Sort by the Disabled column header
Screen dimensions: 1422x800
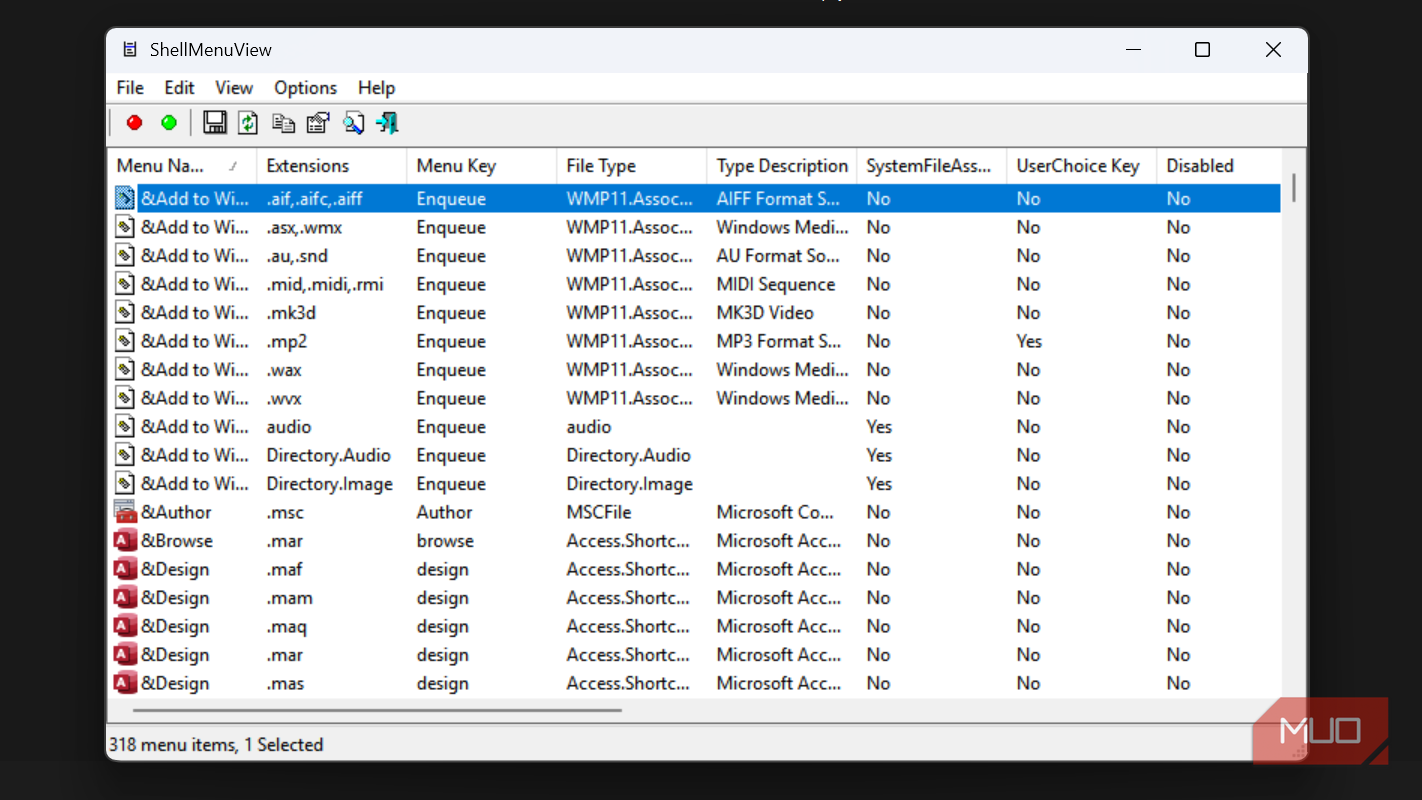(1219, 166)
